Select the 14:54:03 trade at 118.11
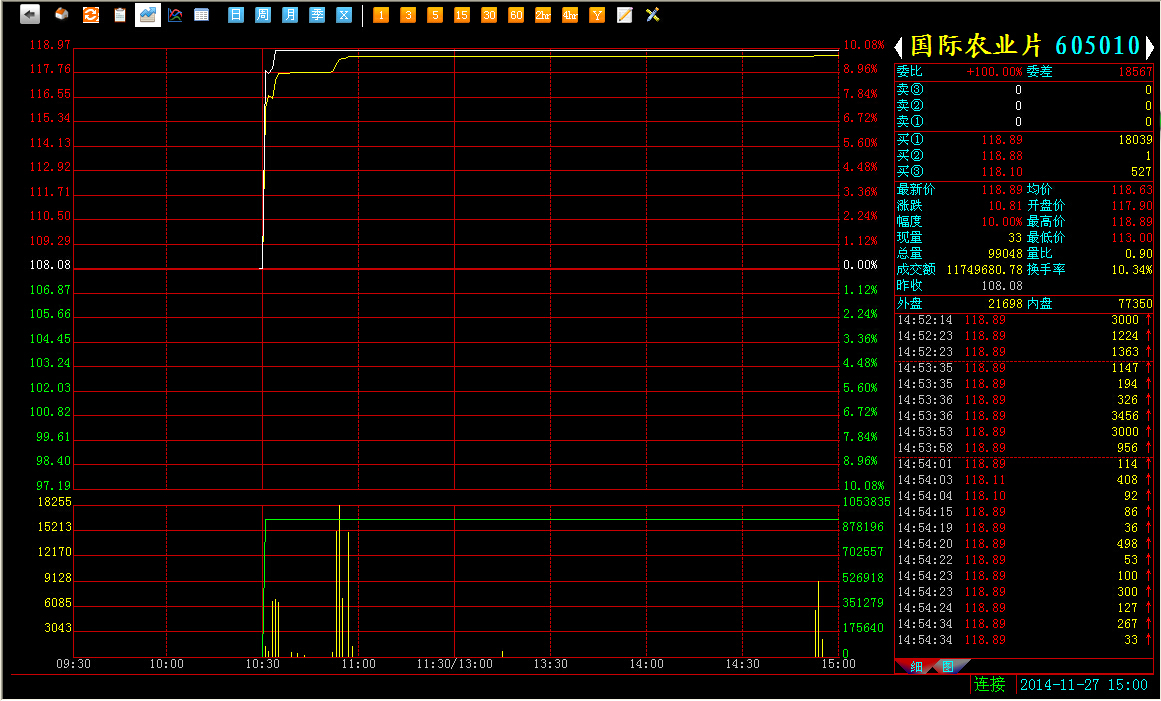The image size is (1161, 701). (x=1024, y=480)
